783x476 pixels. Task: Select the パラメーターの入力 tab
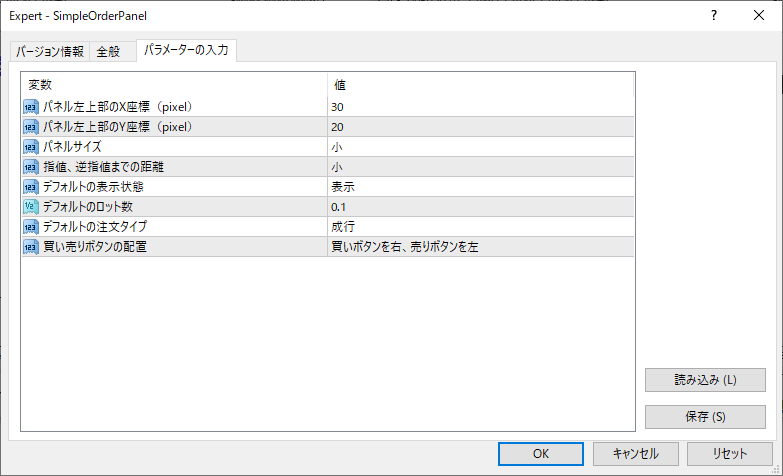(186, 50)
